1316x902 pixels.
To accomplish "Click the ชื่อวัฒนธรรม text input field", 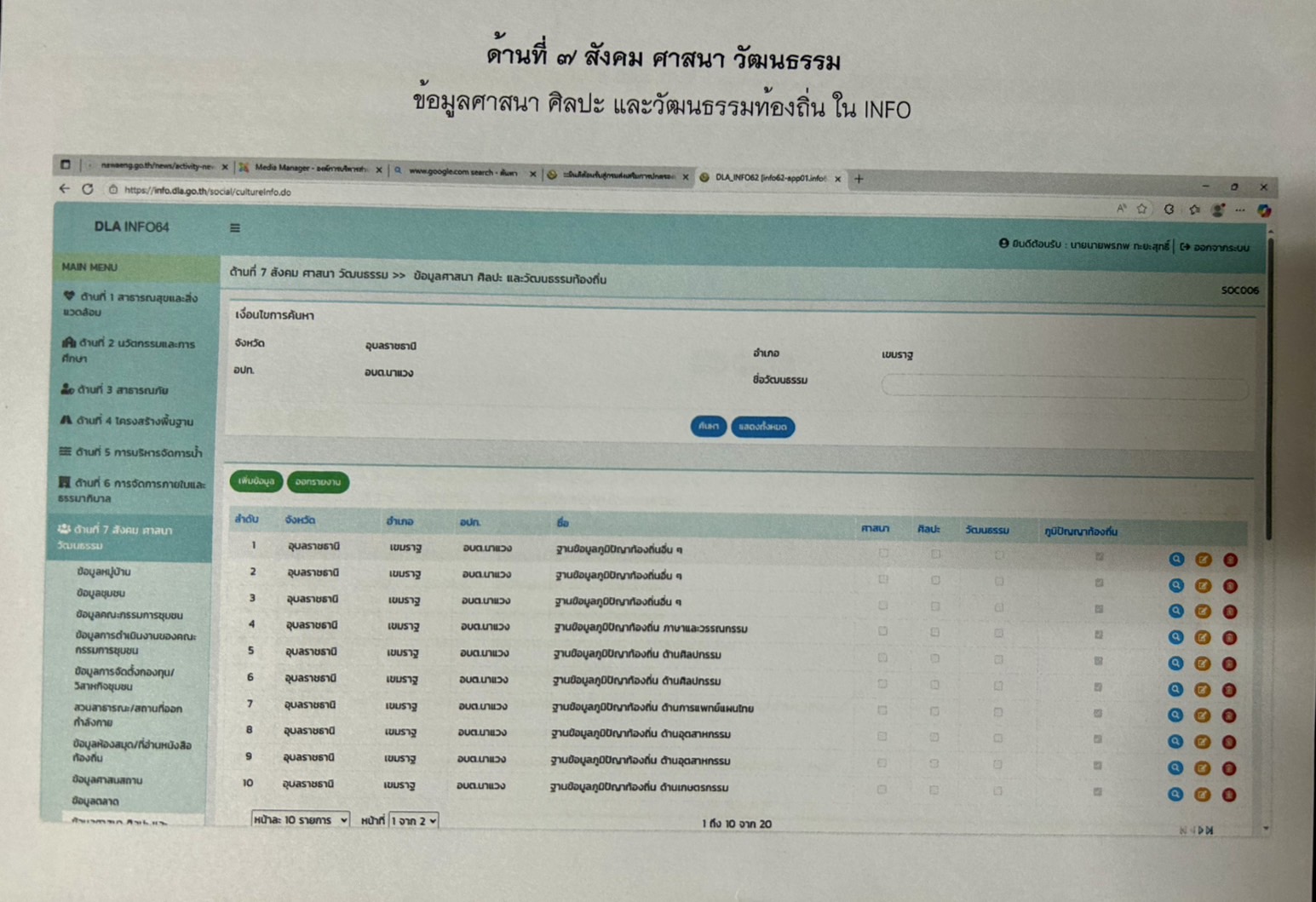I will 1063,386.
